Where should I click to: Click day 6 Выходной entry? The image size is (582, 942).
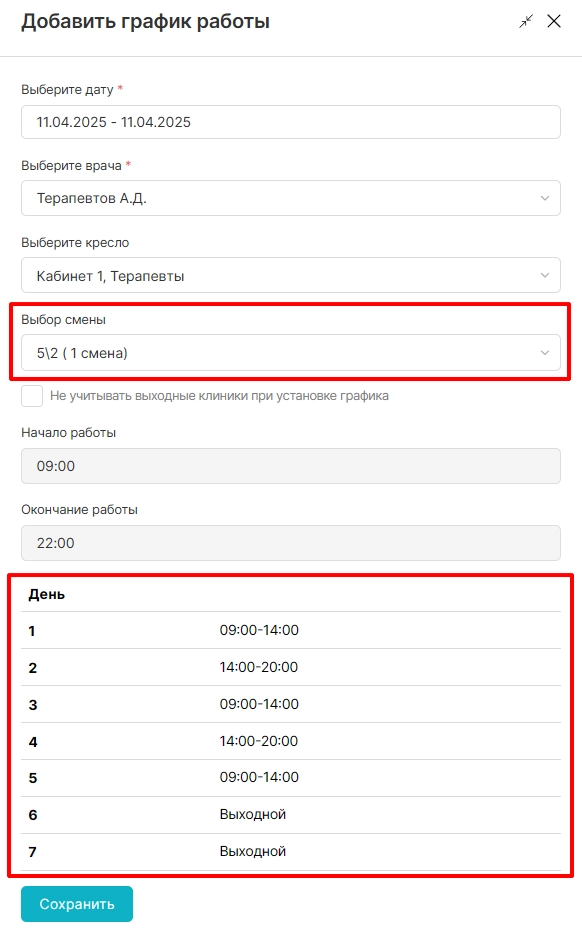[253, 815]
